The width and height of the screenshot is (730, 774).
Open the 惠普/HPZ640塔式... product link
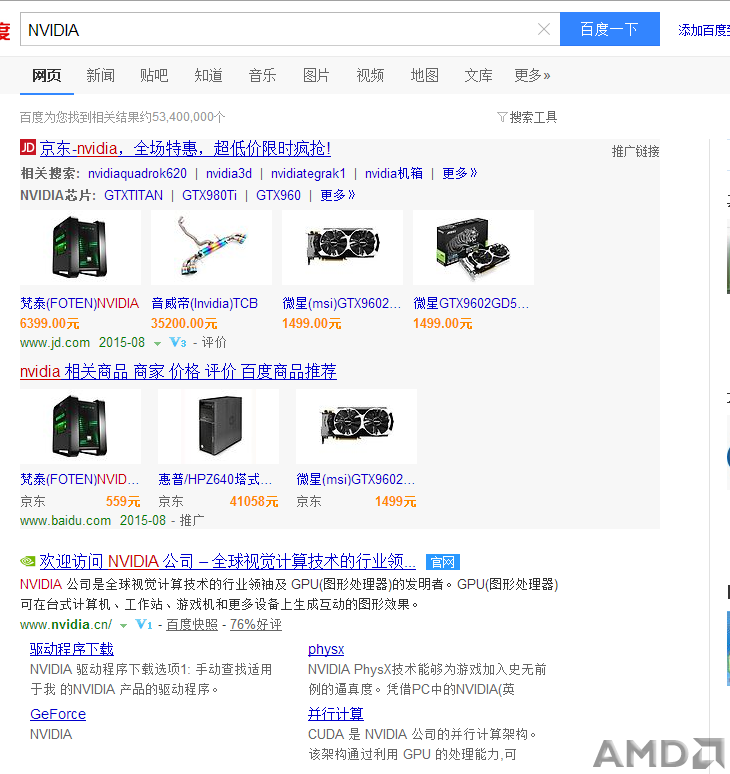[215, 479]
